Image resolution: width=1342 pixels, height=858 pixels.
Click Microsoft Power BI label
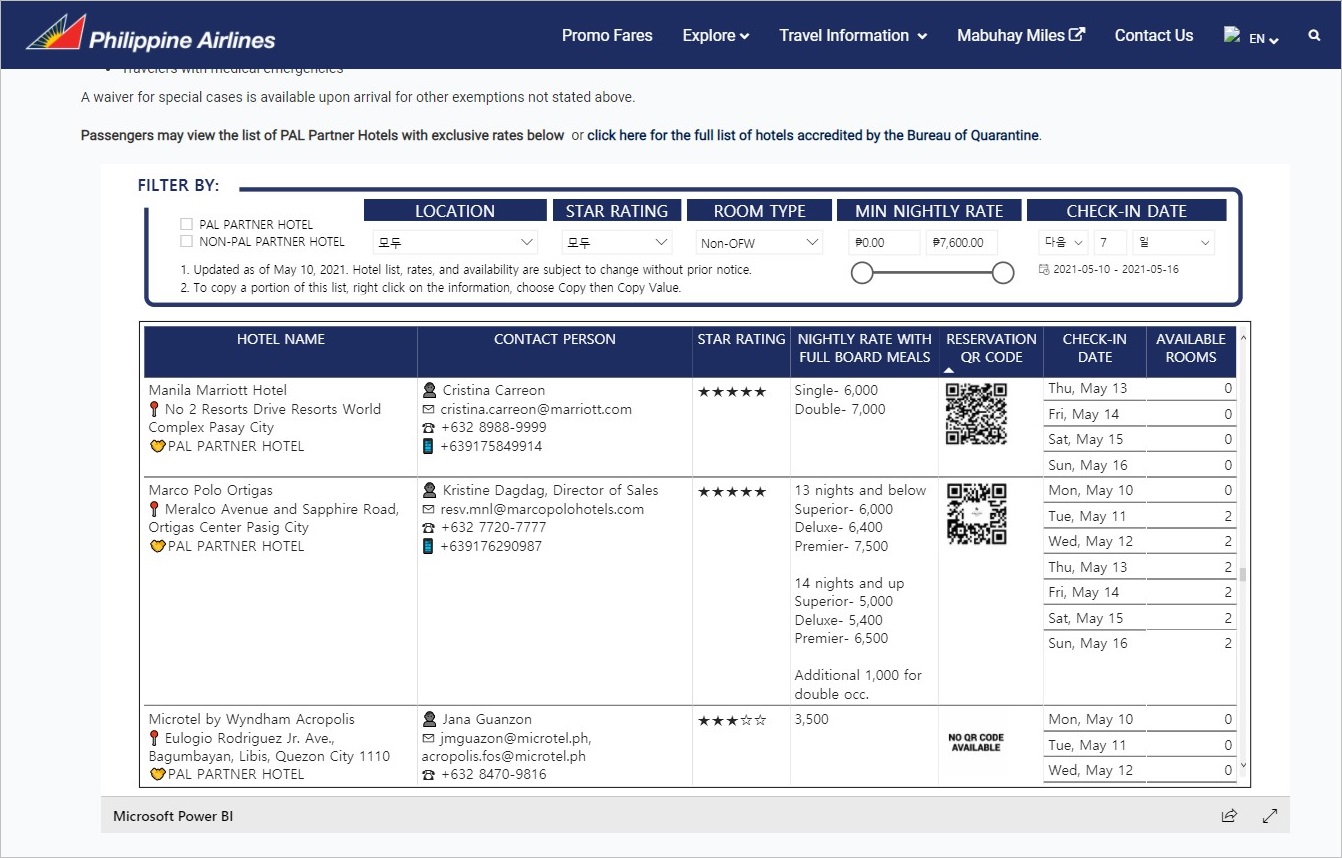click(x=173, y=816)
